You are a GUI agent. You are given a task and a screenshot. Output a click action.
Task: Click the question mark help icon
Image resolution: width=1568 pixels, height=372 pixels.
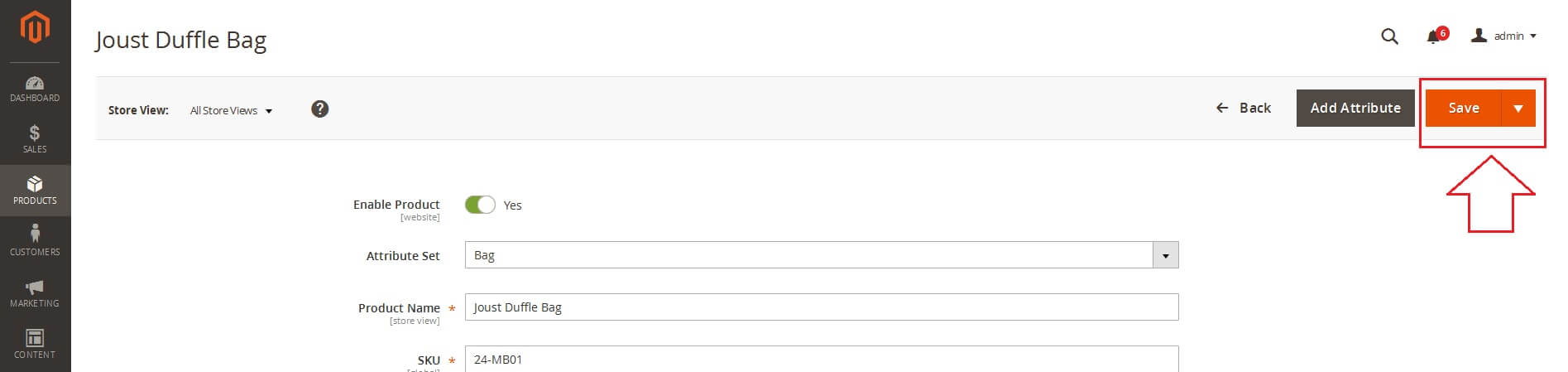[x=320, y=109]
